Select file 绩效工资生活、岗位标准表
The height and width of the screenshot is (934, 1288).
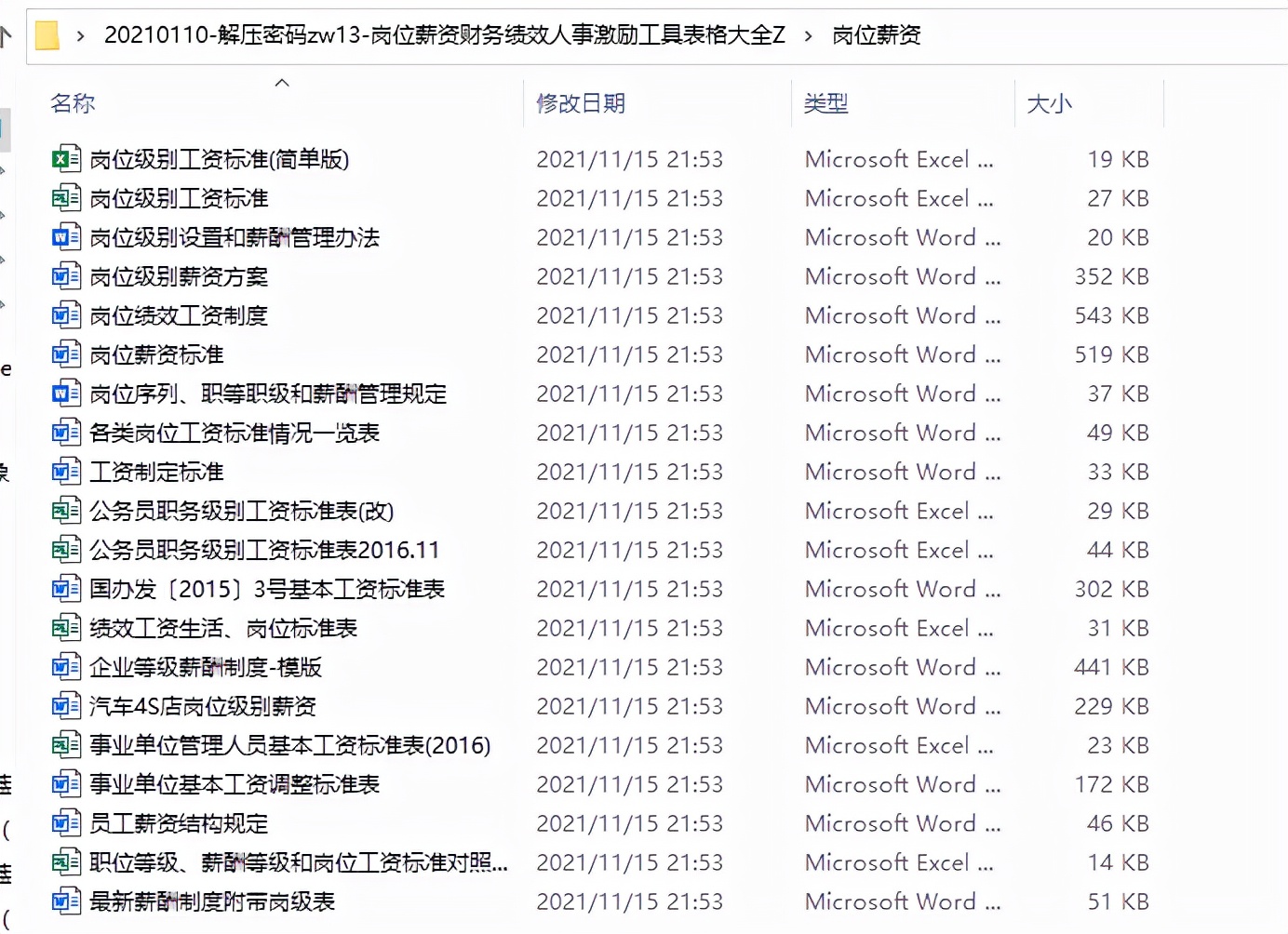pos(223,628)
